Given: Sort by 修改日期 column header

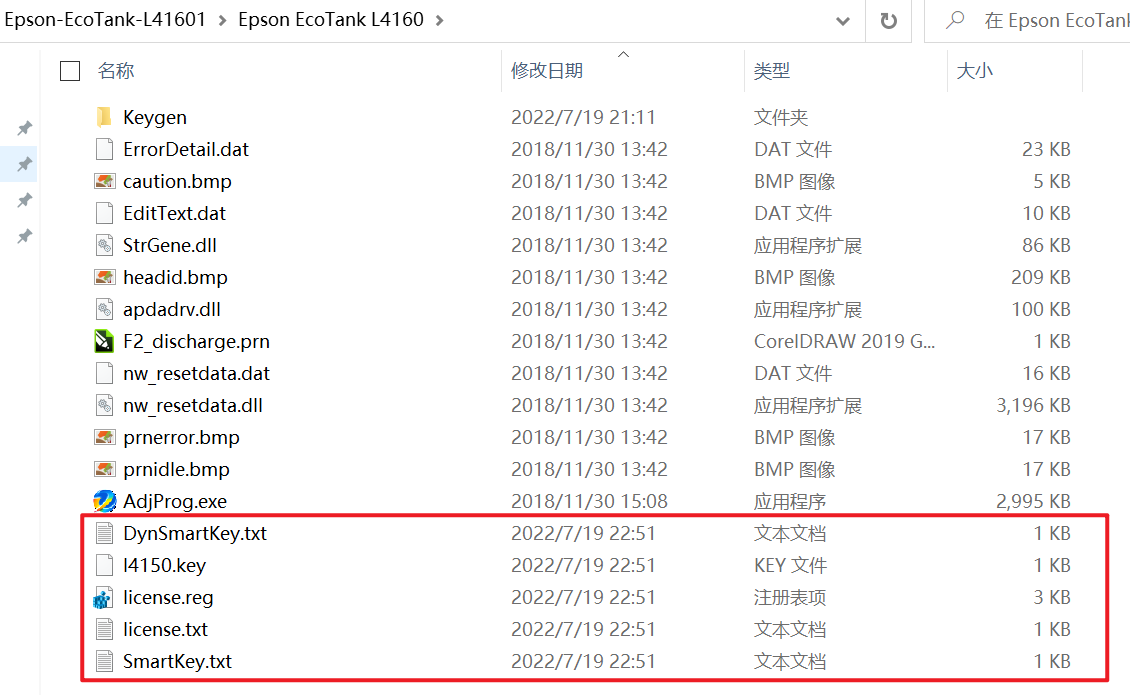Looking at the screenshot, I should pos(547,71).
